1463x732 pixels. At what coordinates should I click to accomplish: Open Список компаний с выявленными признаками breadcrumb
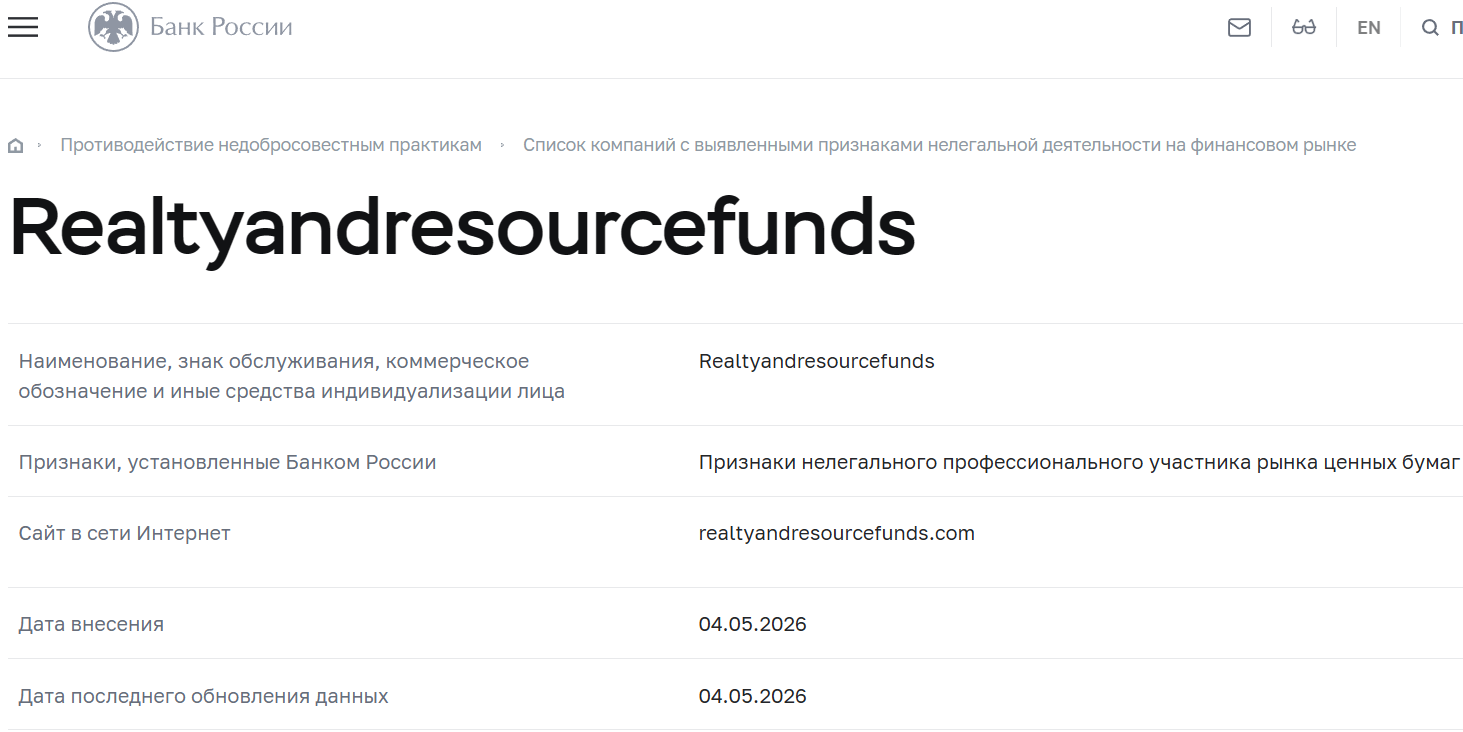(940, 145)
